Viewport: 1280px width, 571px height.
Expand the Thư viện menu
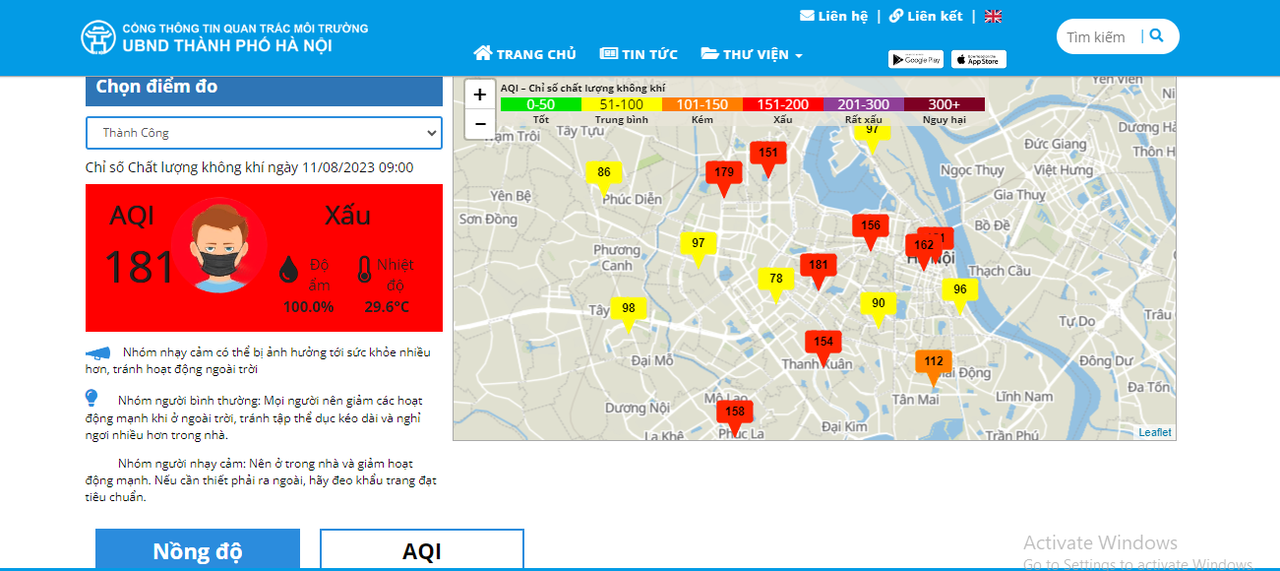pyautogui.click(x=751, y=54)
